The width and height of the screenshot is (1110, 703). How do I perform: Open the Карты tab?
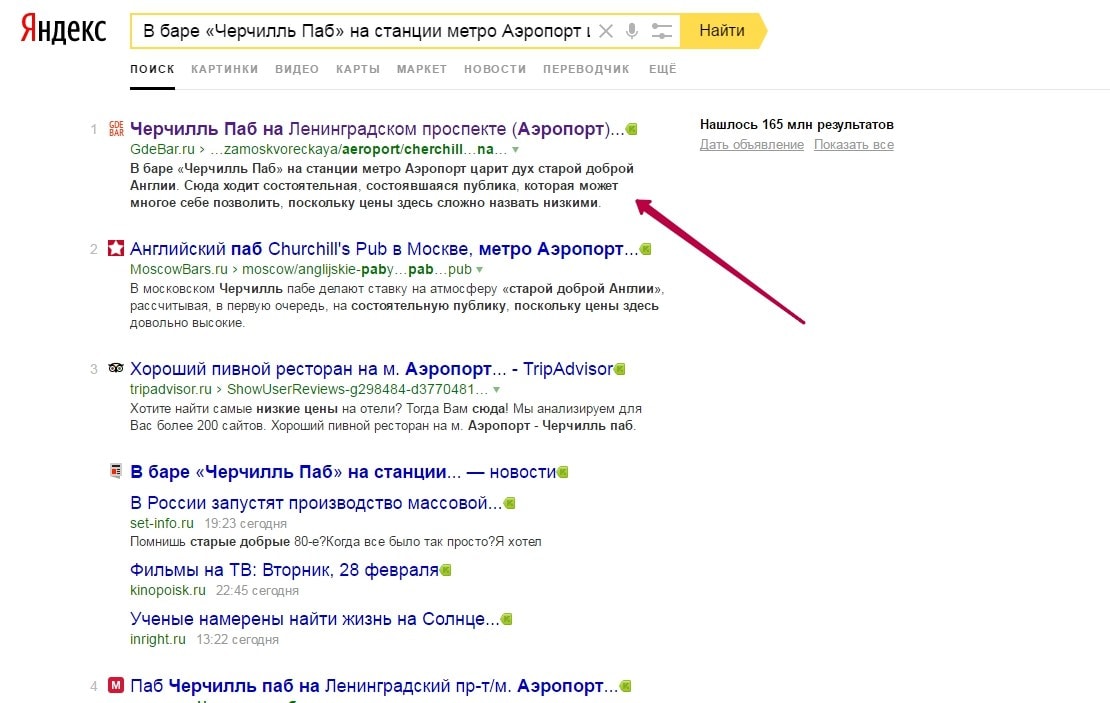[x=358, y=69]
